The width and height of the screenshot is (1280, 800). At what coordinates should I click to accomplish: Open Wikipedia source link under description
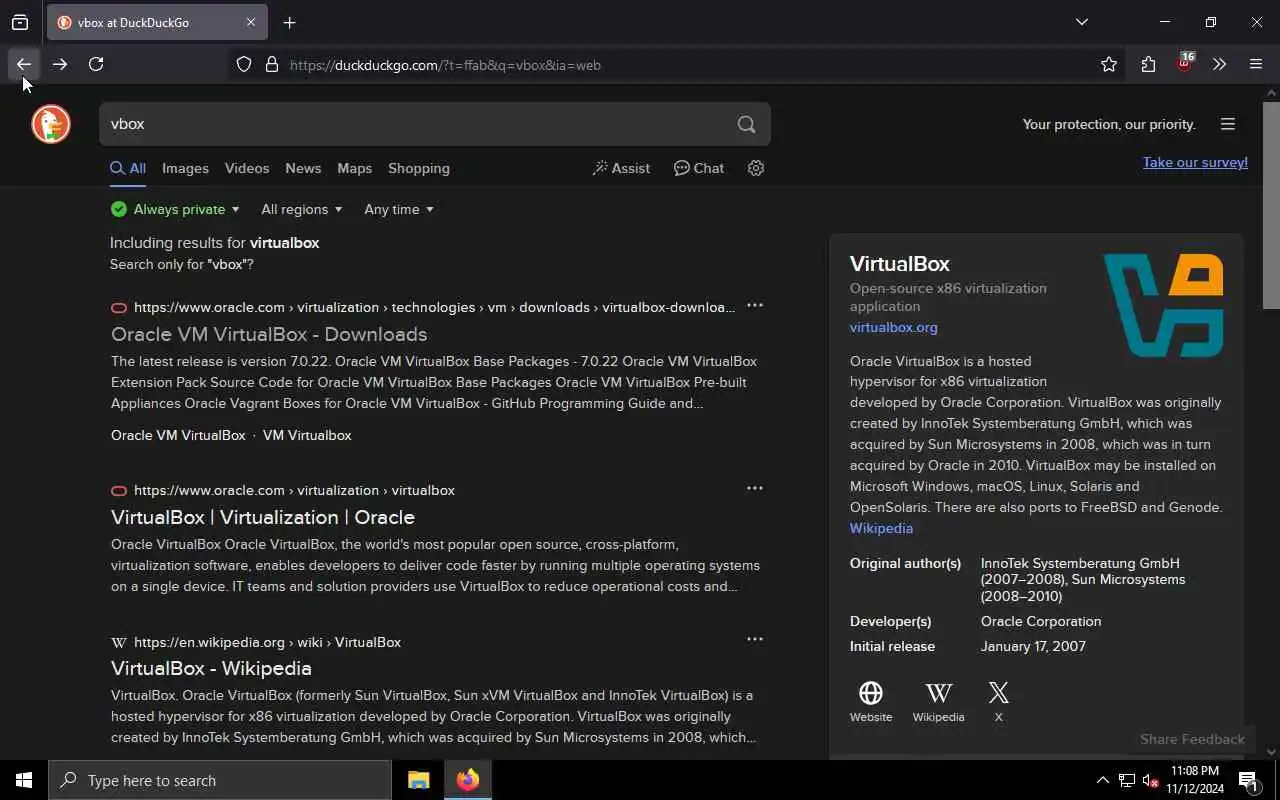tap(881, 528)
